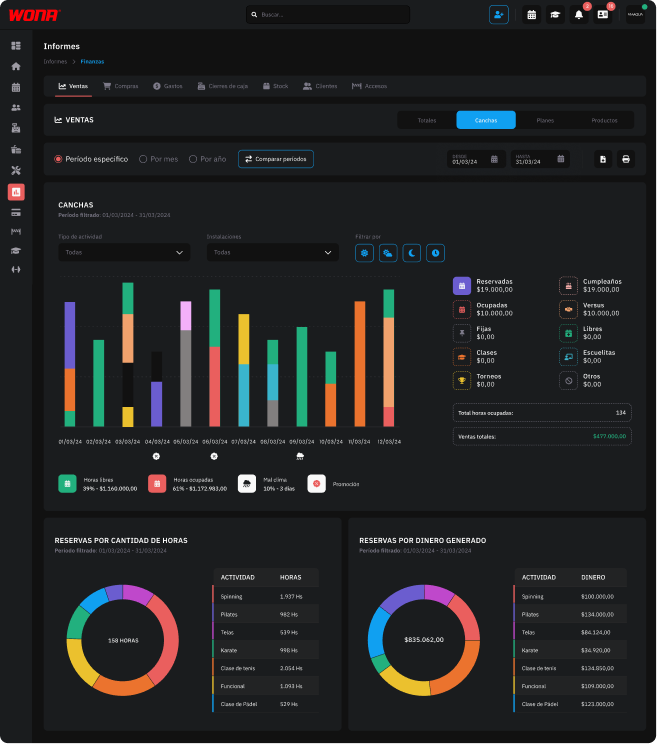
Task: Open clients people icon in sidebar
Action: pyautogui.click(x=16, y=108)
